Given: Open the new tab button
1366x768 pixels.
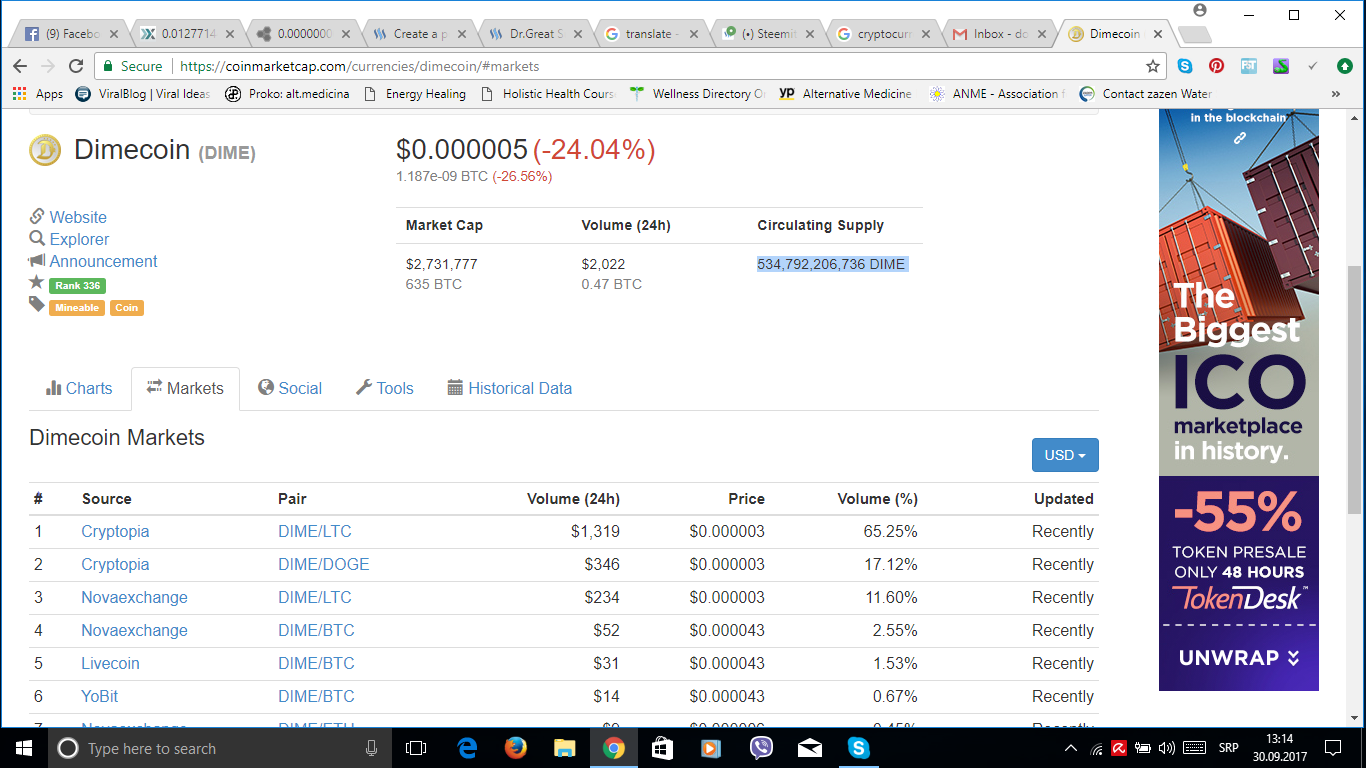Looking at the screenshot, I should click(x=1194, y=35).
